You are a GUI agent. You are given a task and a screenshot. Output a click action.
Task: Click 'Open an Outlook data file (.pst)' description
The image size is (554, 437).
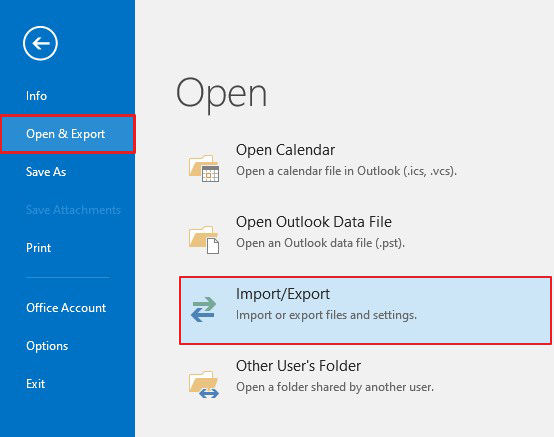coord(320,243)
